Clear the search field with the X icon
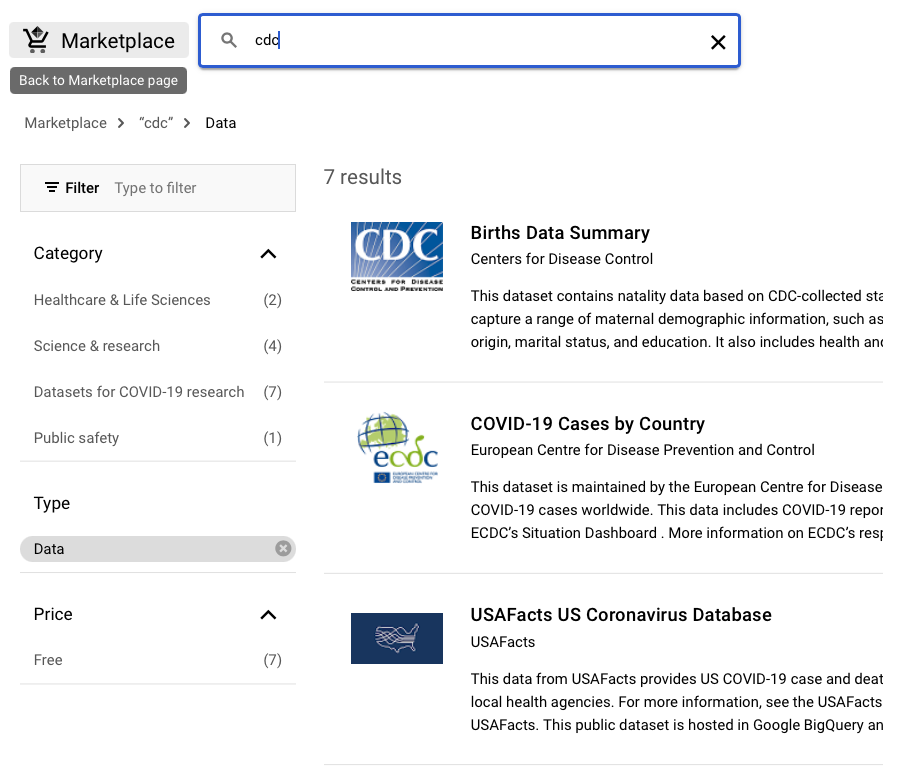 [x=718, y=42]
